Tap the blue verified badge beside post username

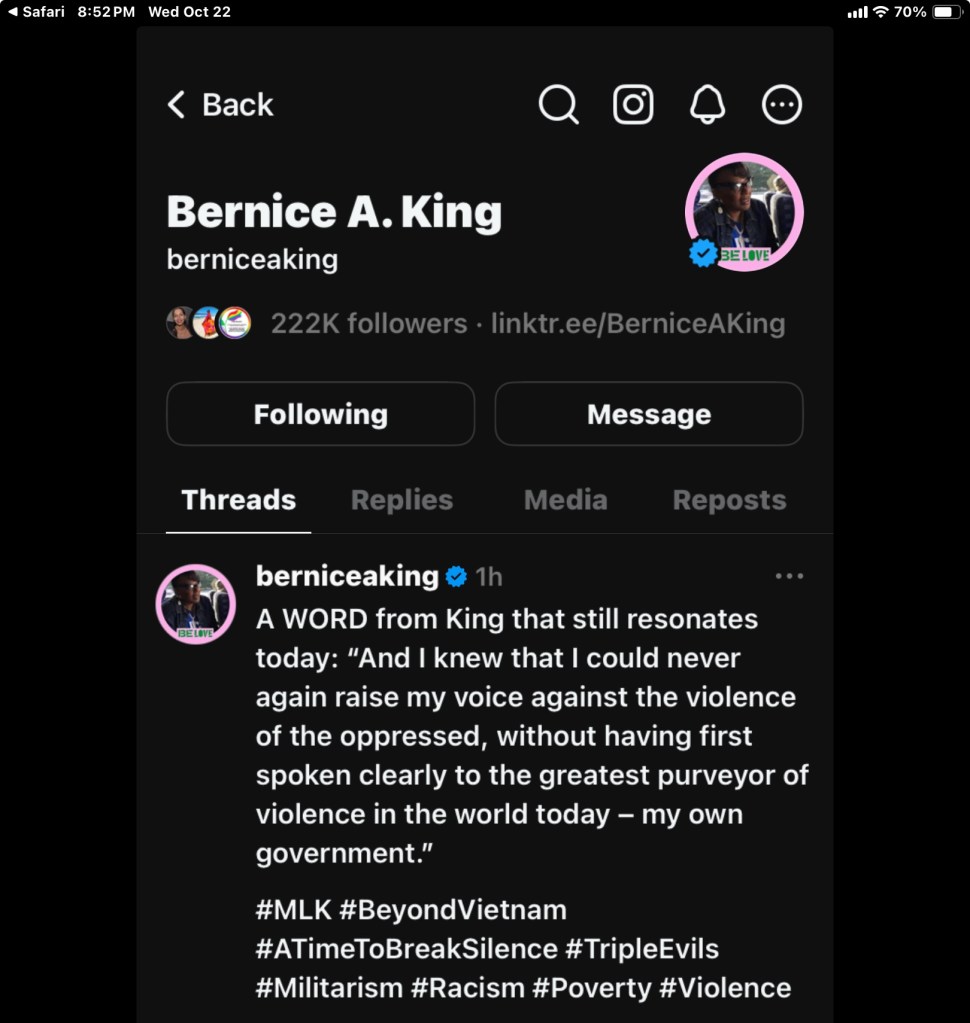(x=456, y=577)
